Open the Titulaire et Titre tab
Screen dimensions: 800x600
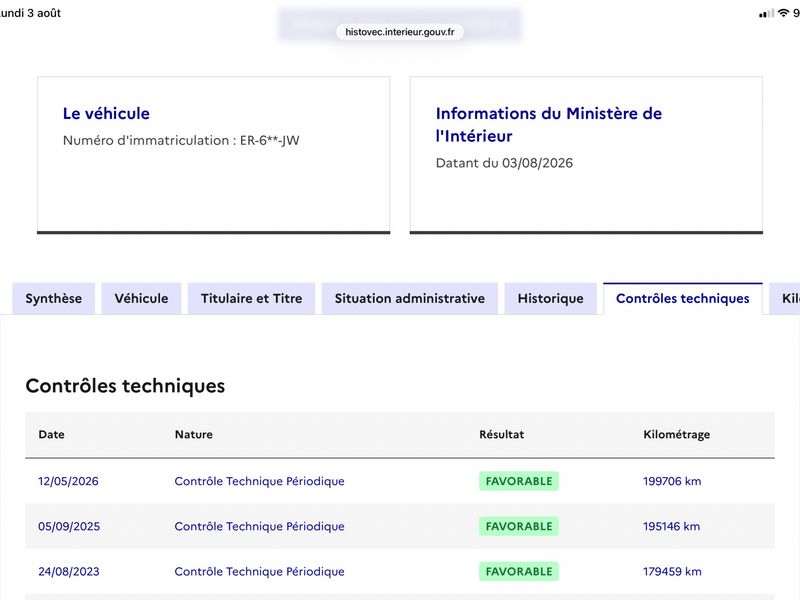(252, 298)
